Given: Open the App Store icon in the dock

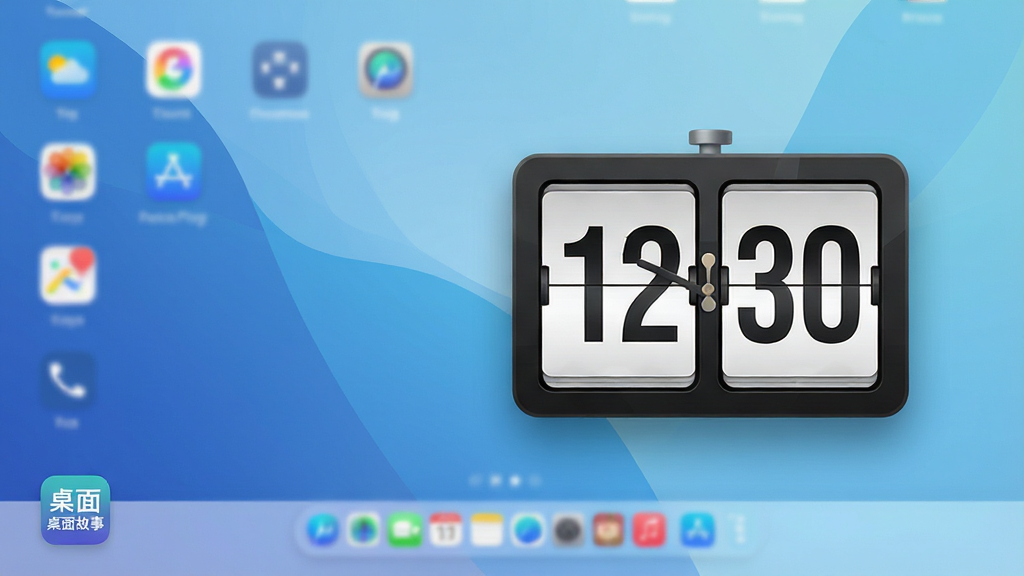Looking at the screenshot, I should pyautogui.click(x=697, y=530).
